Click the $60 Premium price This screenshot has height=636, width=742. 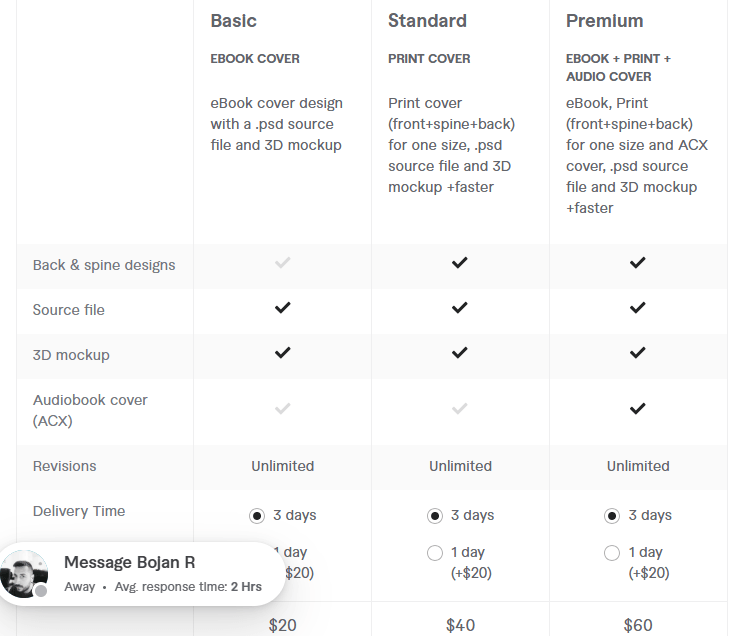pos(638,626)
